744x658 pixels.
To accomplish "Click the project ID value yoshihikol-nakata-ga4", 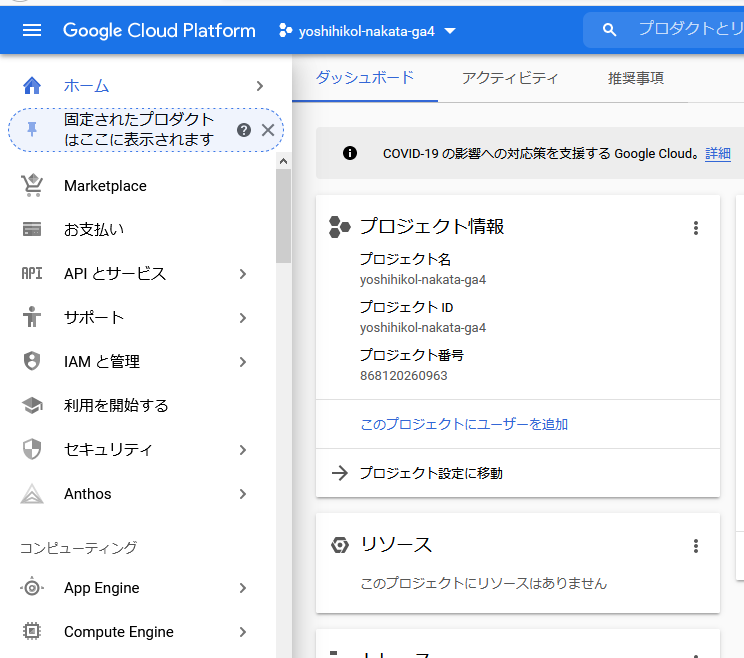I will pos(423,327).
